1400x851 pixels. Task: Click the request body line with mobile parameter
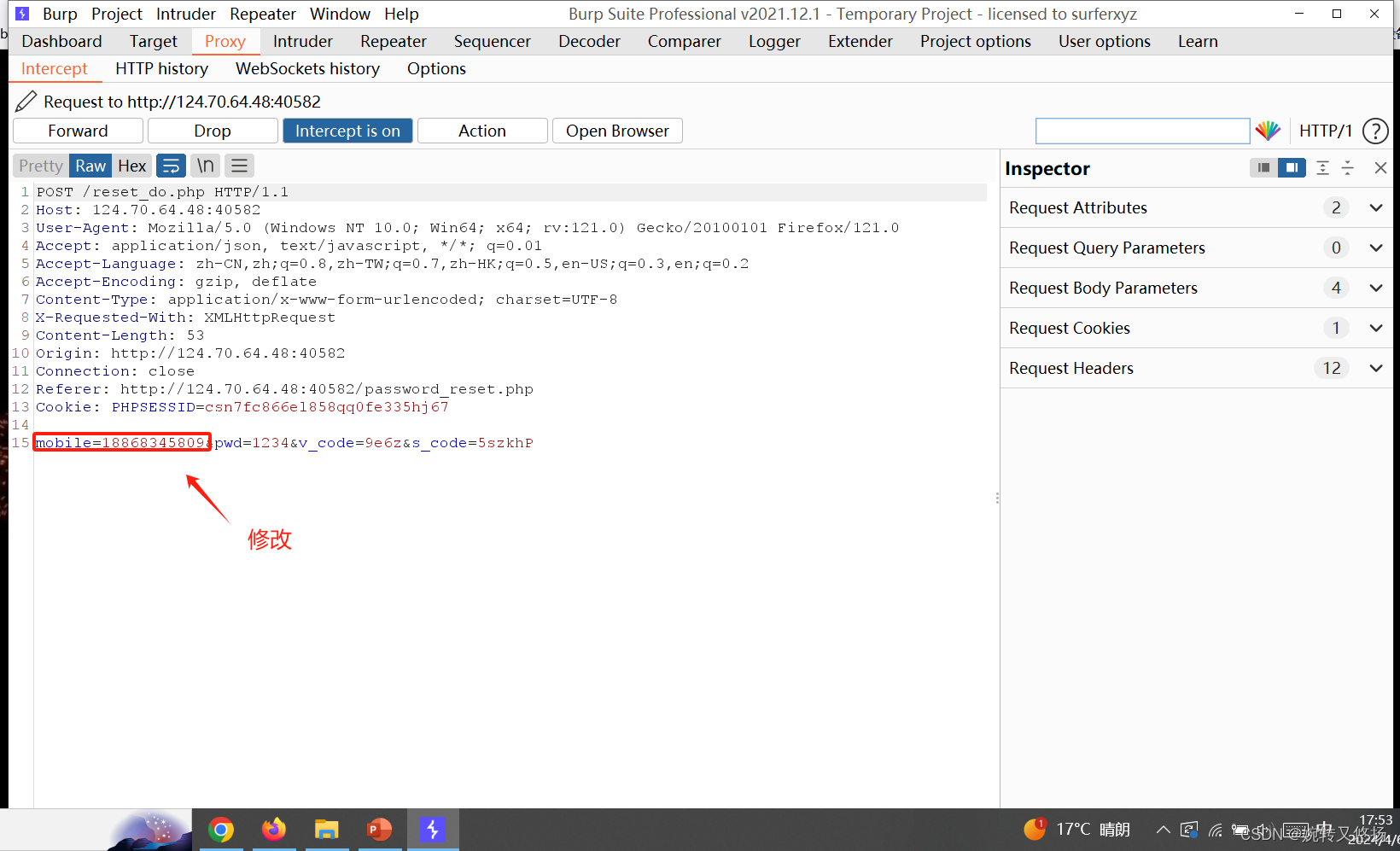point(284,443)
